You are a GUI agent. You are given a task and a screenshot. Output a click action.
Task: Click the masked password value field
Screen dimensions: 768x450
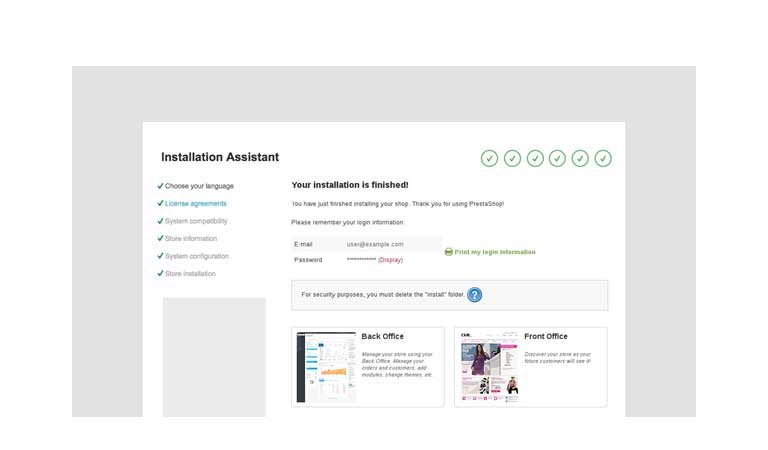coord(361,260)
